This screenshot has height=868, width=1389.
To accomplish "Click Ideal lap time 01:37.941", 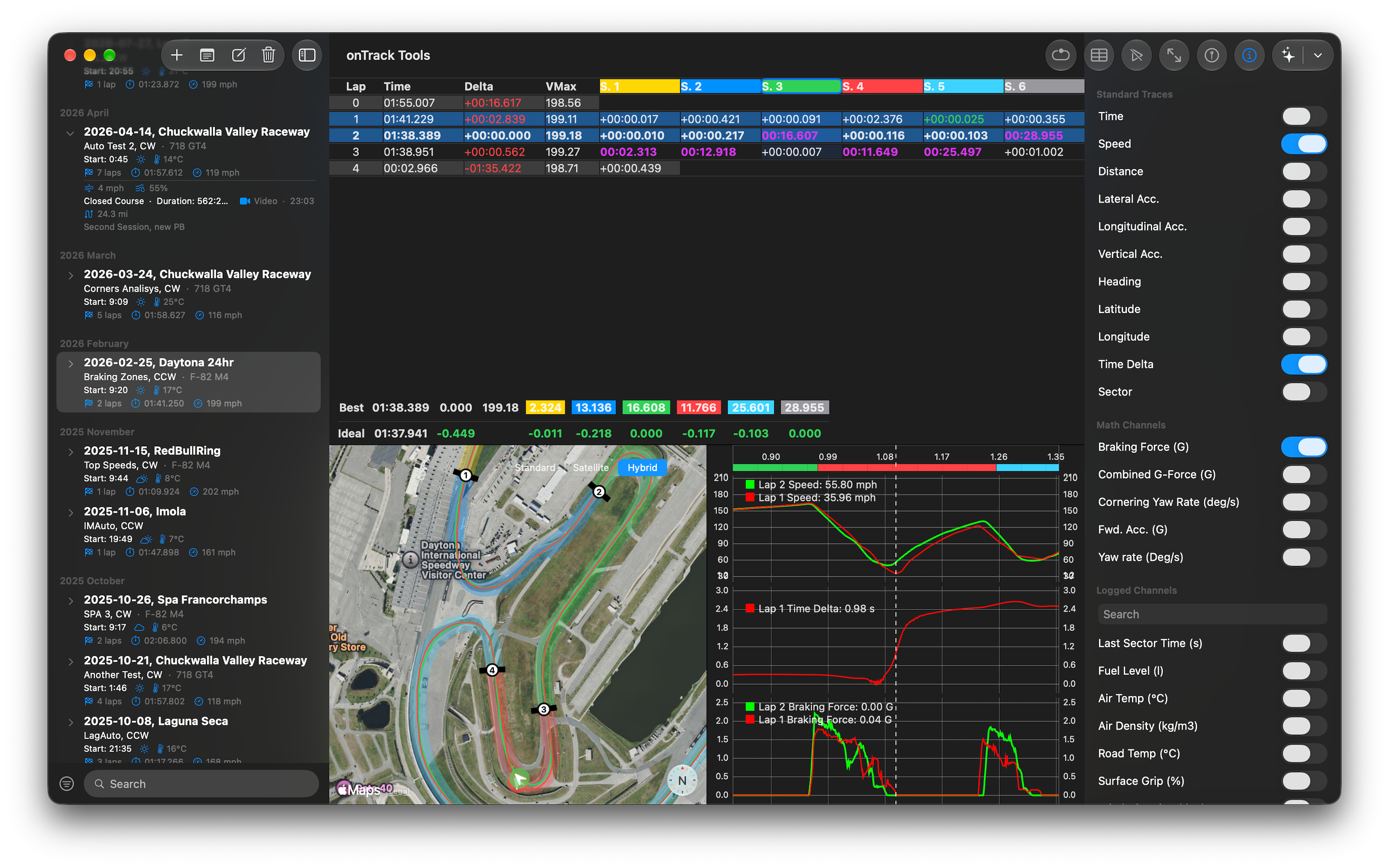I will 401,434.
